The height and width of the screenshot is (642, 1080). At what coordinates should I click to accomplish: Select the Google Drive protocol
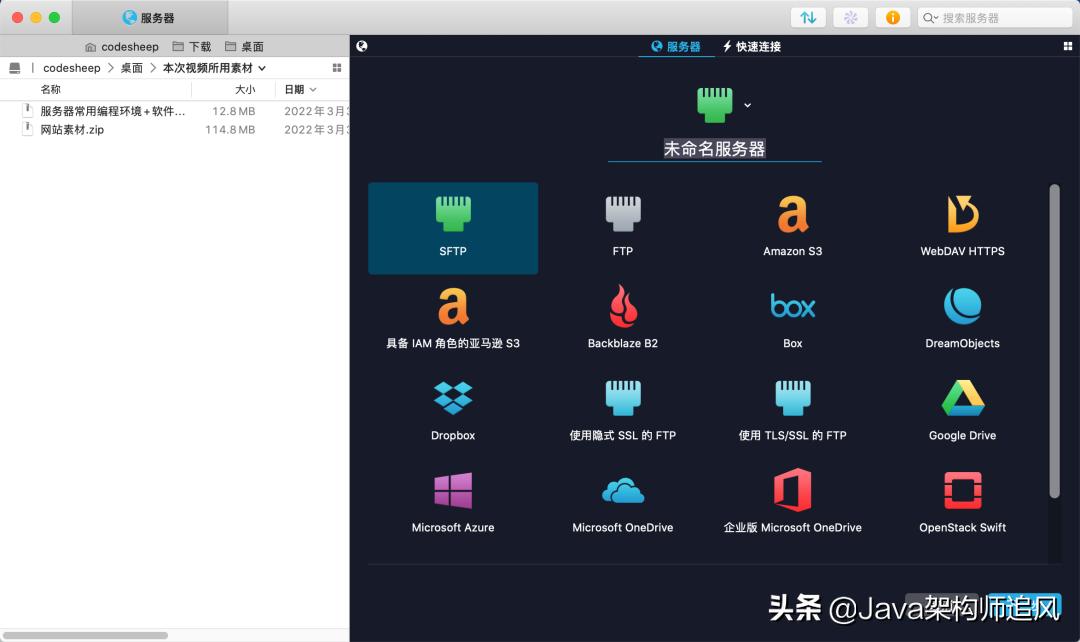tap(961, 409)
